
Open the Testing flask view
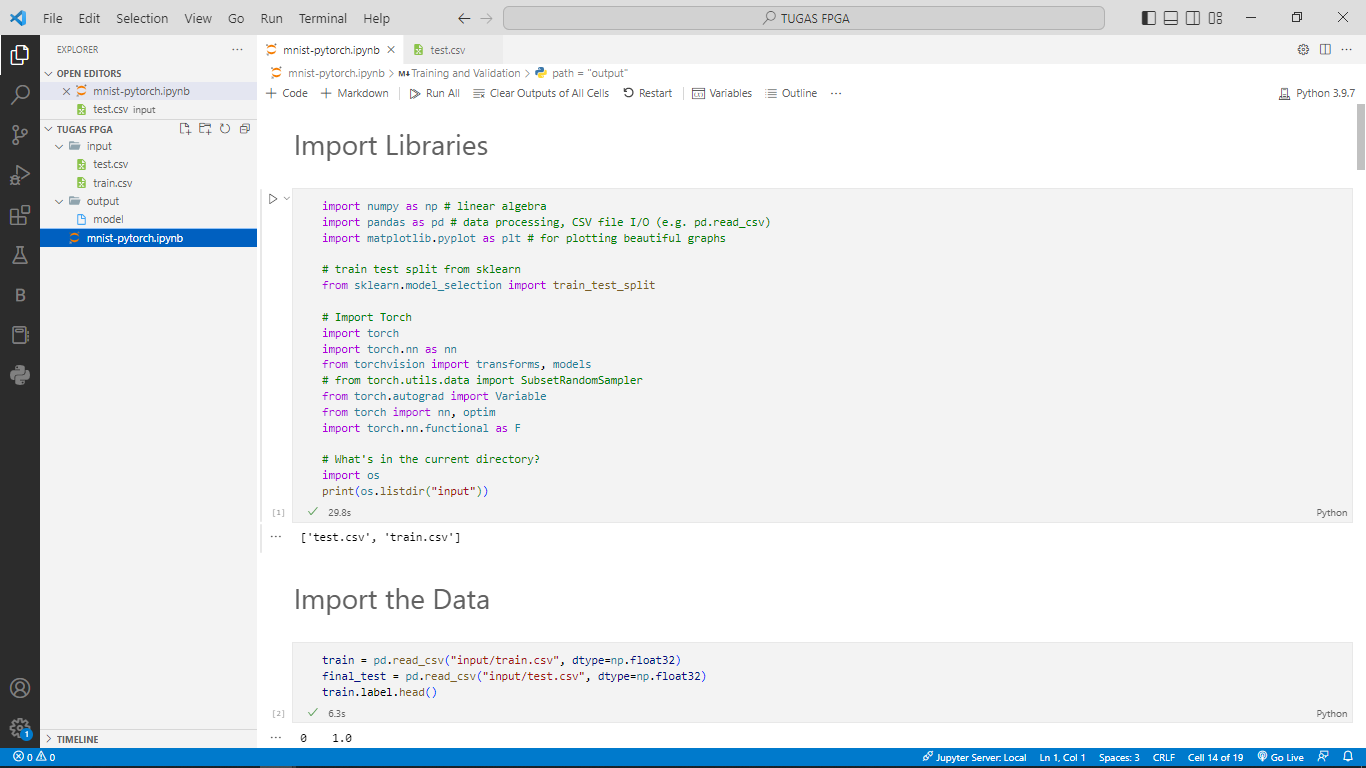19,255
